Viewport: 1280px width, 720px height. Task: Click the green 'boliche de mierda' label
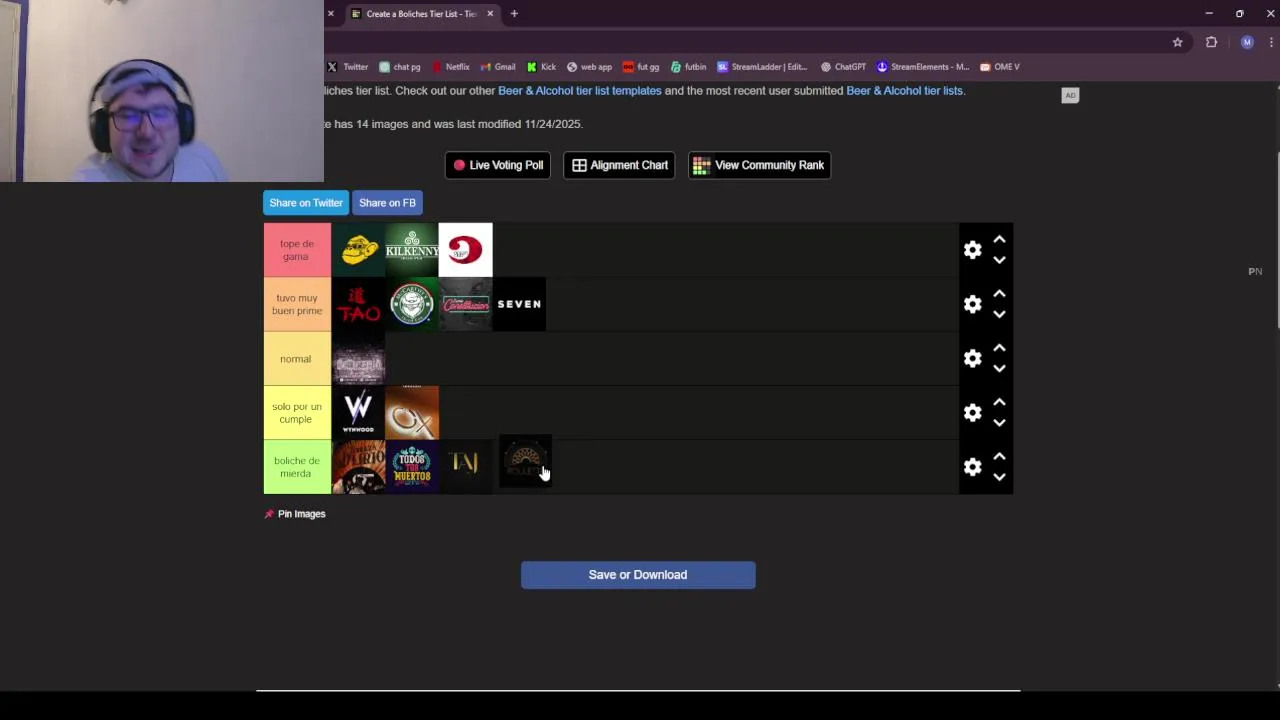click(x=297, y=467)
